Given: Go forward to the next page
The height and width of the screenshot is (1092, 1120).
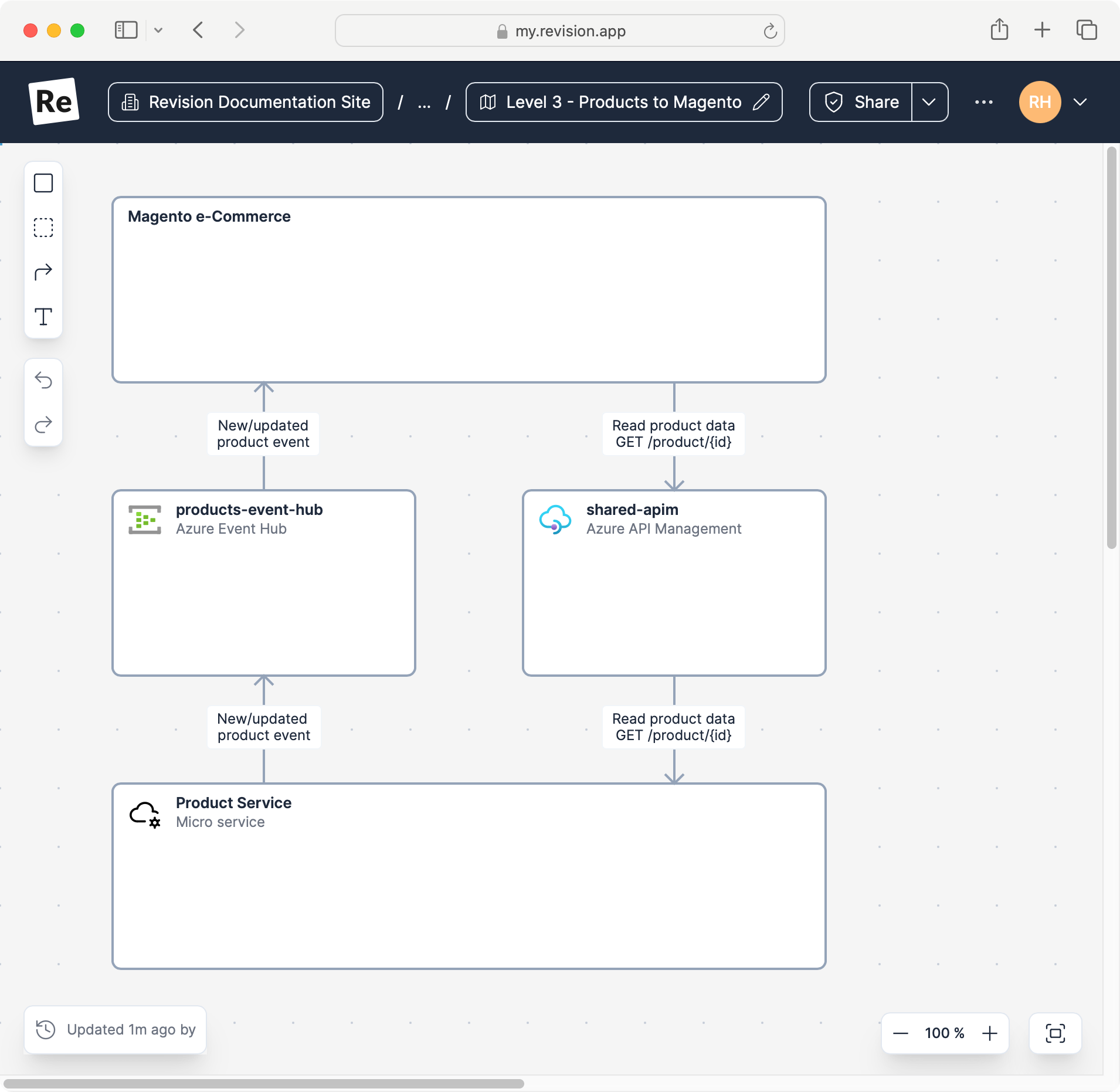Looking at the screenshot, I should (239, 30).
